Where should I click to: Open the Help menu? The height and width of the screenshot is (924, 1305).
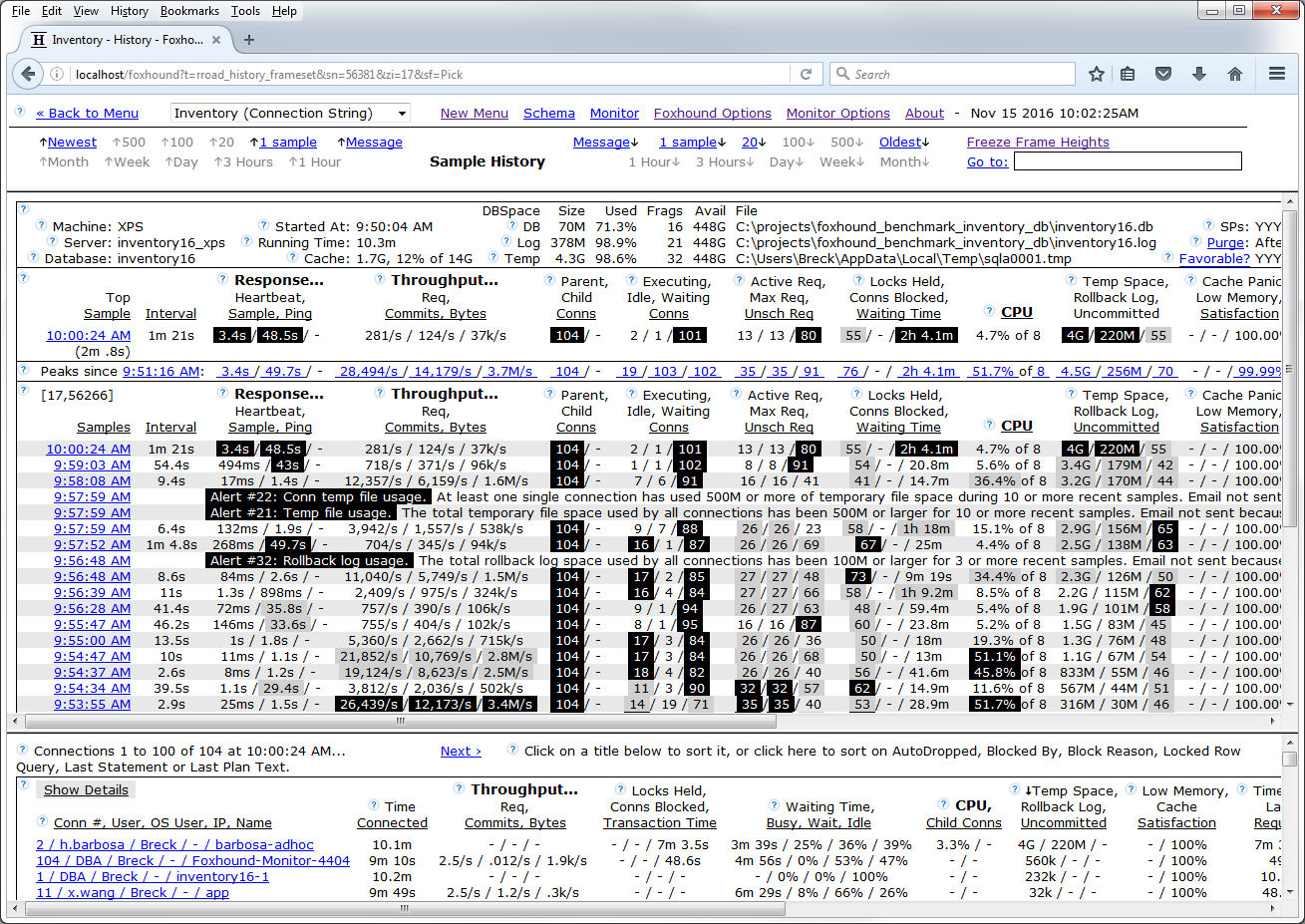click(284, 11)
